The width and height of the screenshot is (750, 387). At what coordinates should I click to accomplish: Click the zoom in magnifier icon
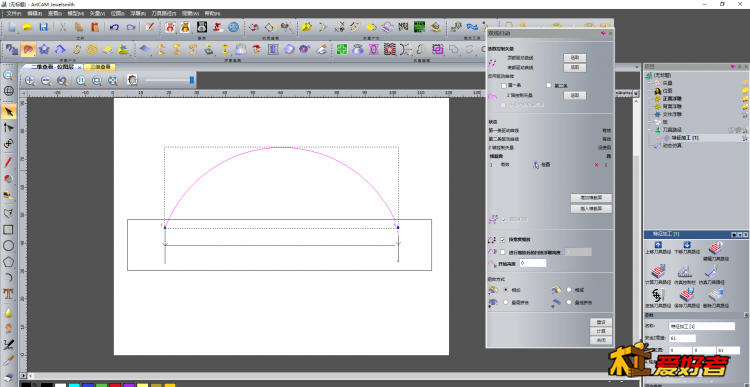click(x=30, y=80)
